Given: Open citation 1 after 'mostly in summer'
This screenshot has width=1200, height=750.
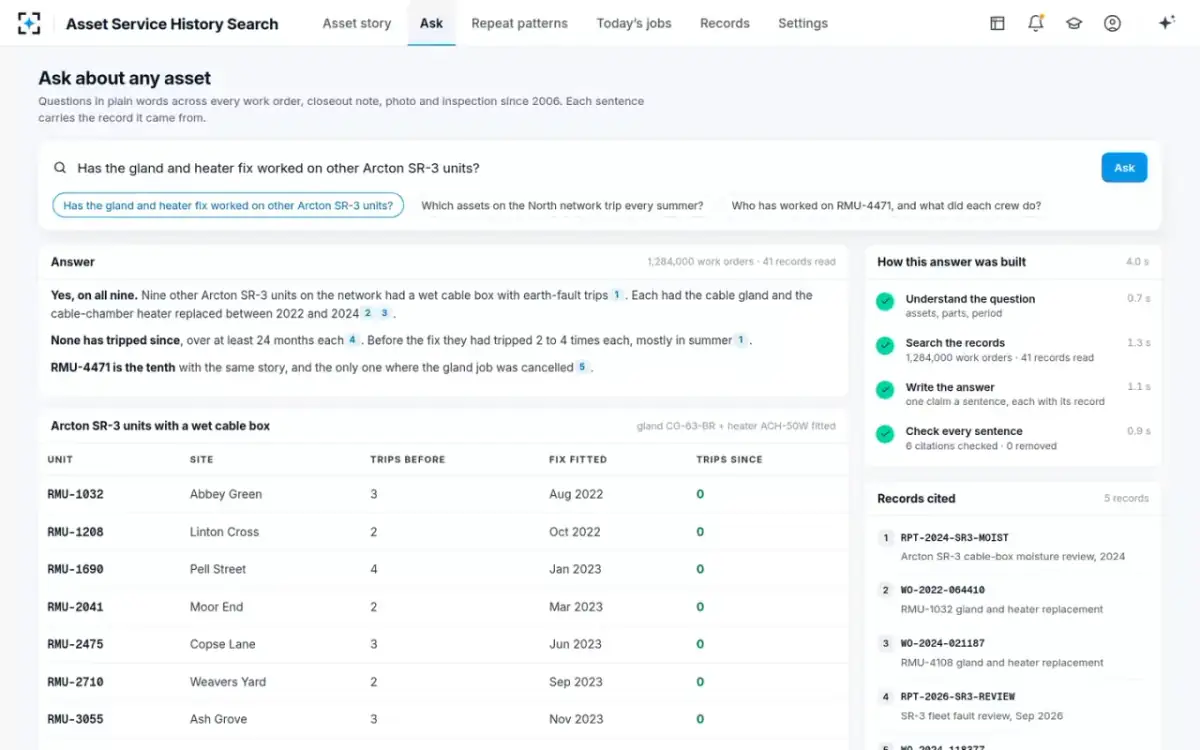Looking at the screenshot, I should click(x=741, y=340).
